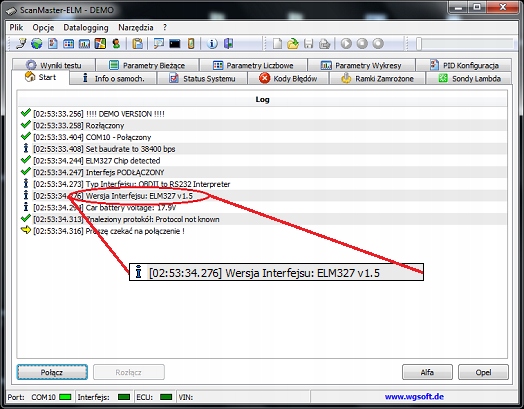This screenshot has height=409, width=524.
Task: Open the Plik menu
Action: pos(16,27)
